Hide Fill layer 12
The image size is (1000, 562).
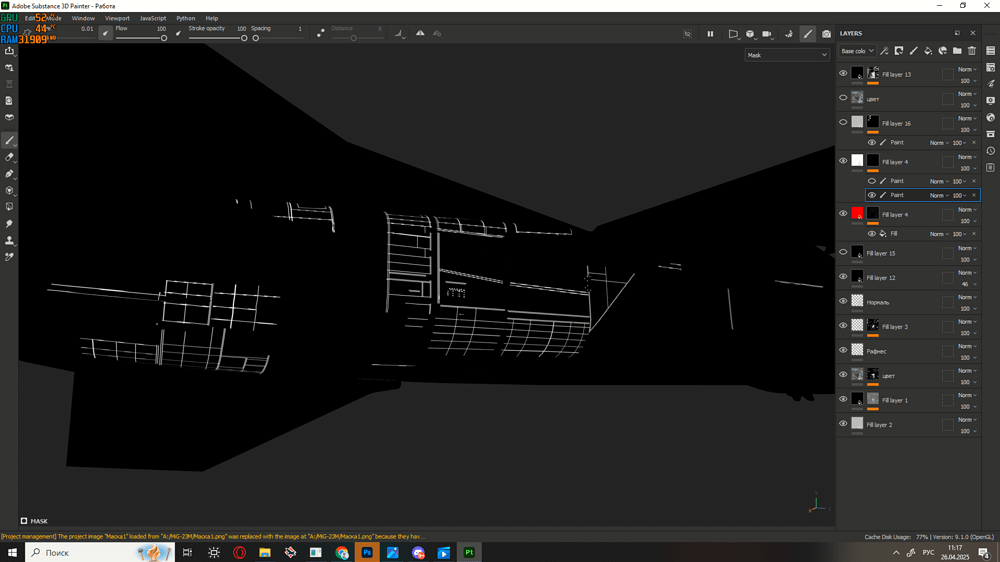[843, 277]
